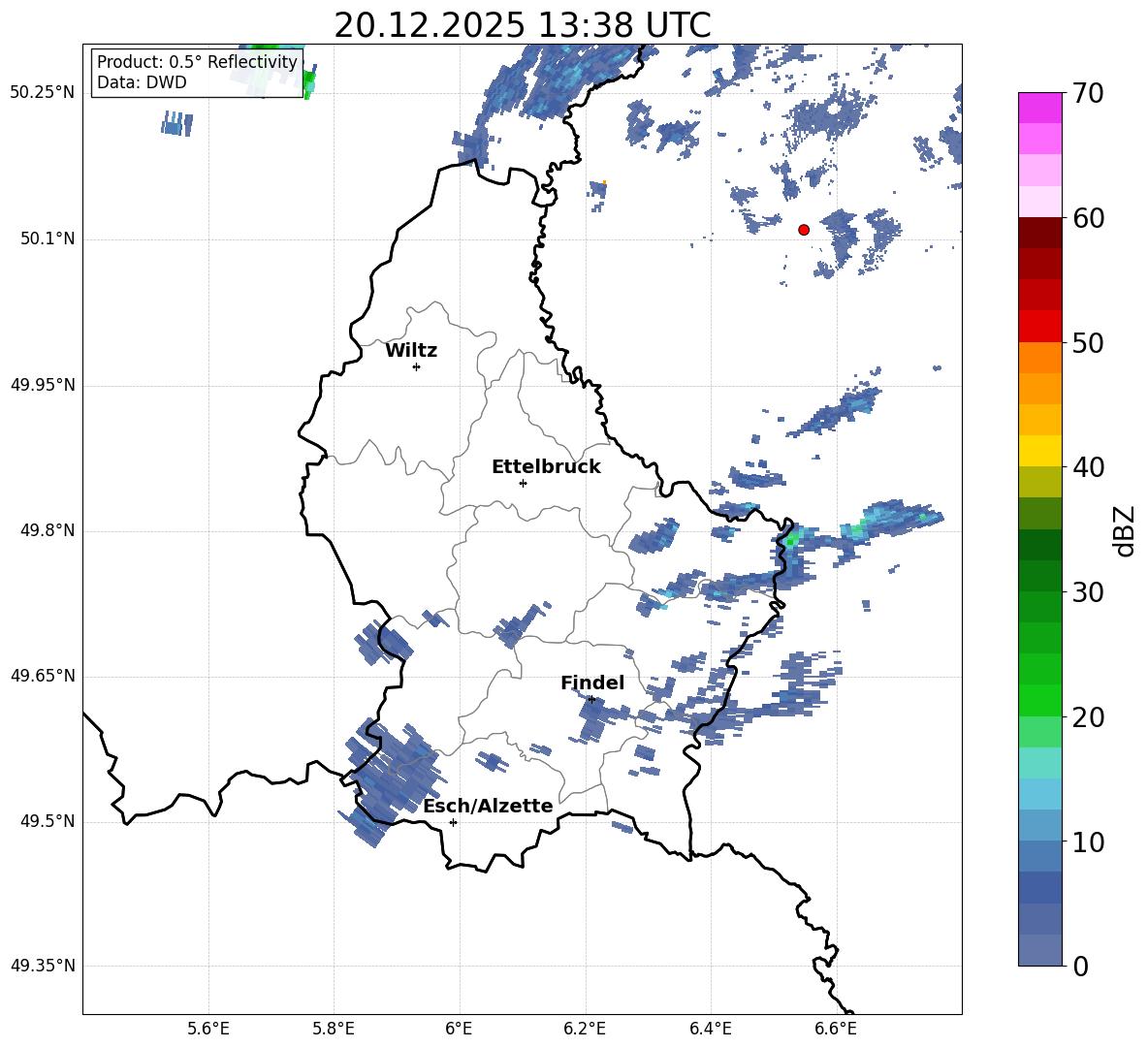Click the title 20.12.2025 13:38 UTC
The image size is (1148, 1048).
pos(522,25)
